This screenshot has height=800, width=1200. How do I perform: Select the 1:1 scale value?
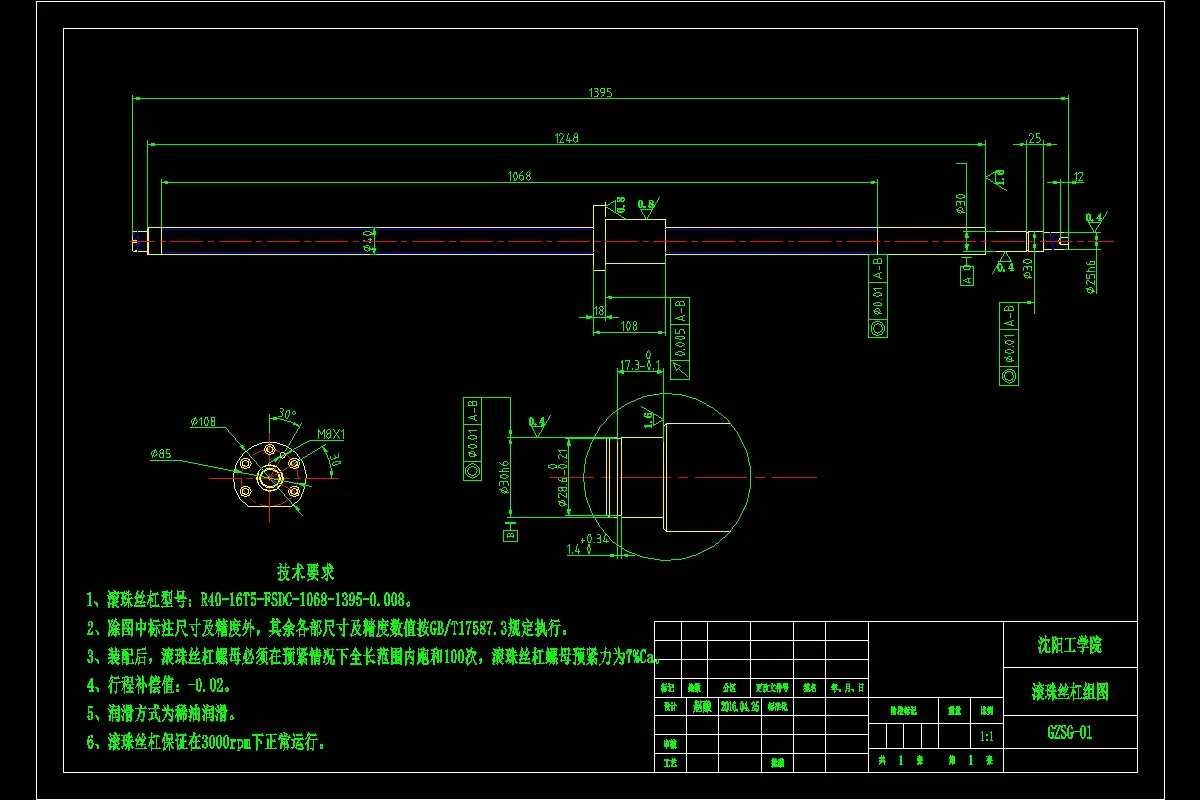(987, 736)
